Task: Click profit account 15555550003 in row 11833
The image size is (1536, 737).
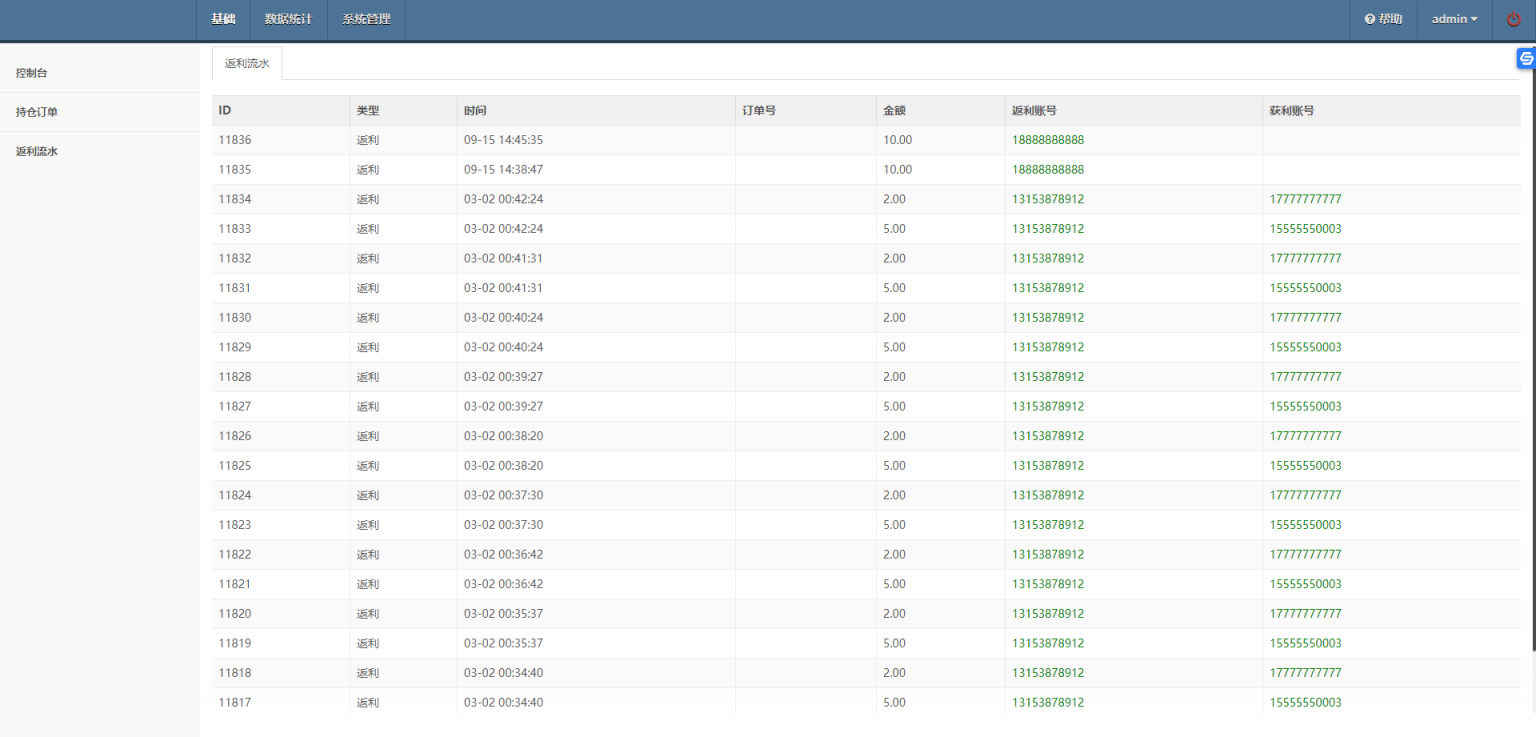Action: tap(1305, 229)
